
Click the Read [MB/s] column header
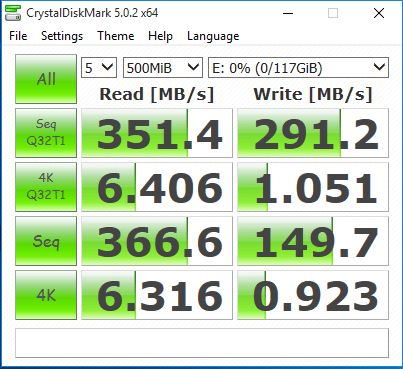coord(157,94)
